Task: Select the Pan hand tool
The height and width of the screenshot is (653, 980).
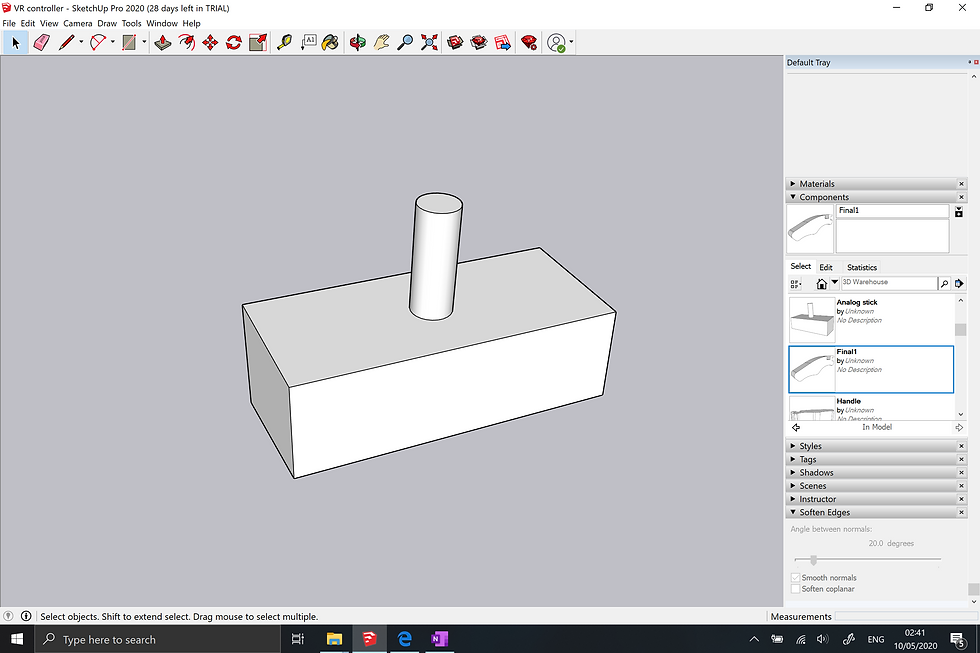Action: click(381, 42)
